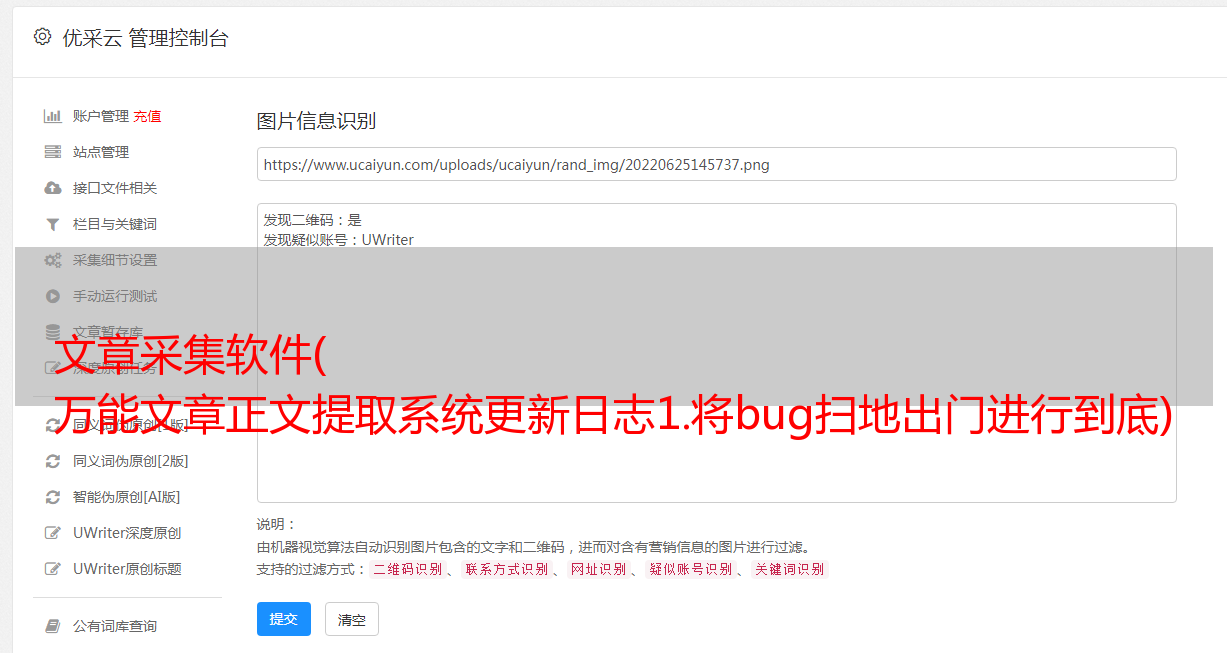Image resolution: width=1227 pixels, height=653 pixels.
Task: Click the gear icon beside 优采云 管理控制台
Action: coord(42,37)
